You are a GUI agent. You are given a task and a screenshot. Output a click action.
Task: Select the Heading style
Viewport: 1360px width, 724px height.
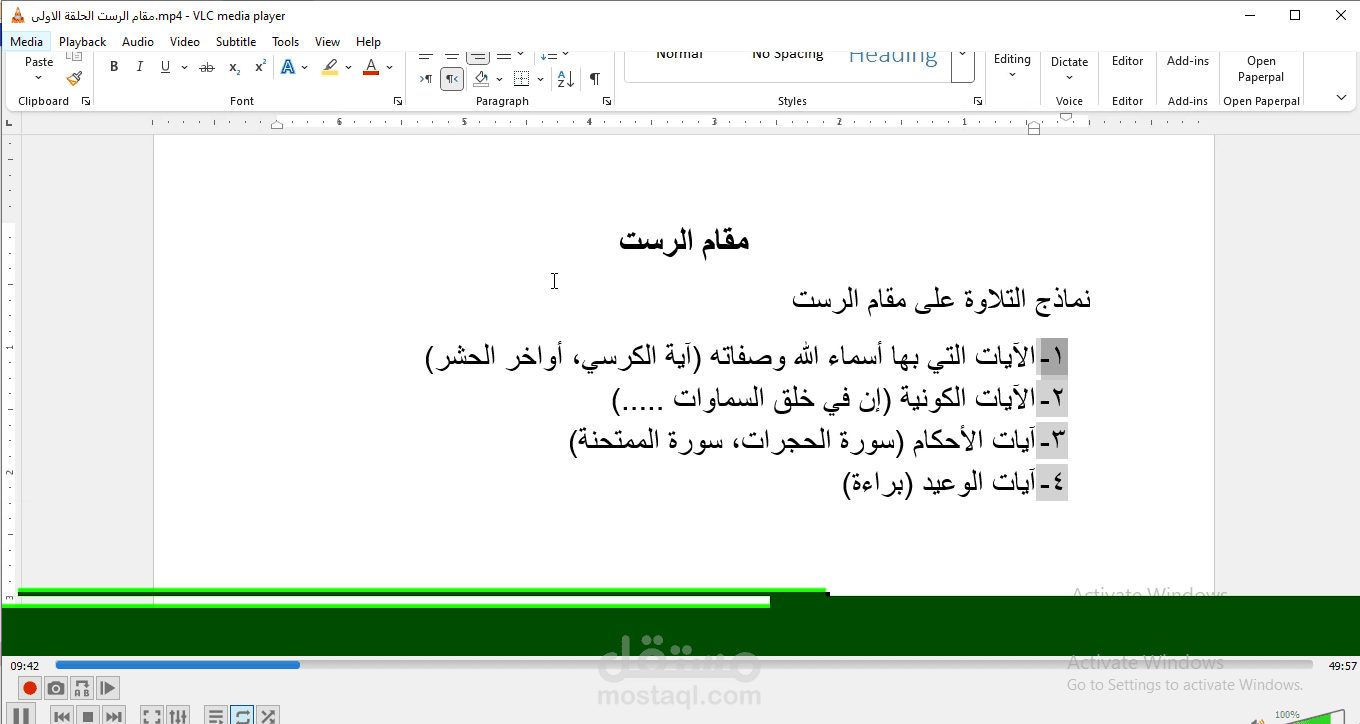click(x=893, y=56)
